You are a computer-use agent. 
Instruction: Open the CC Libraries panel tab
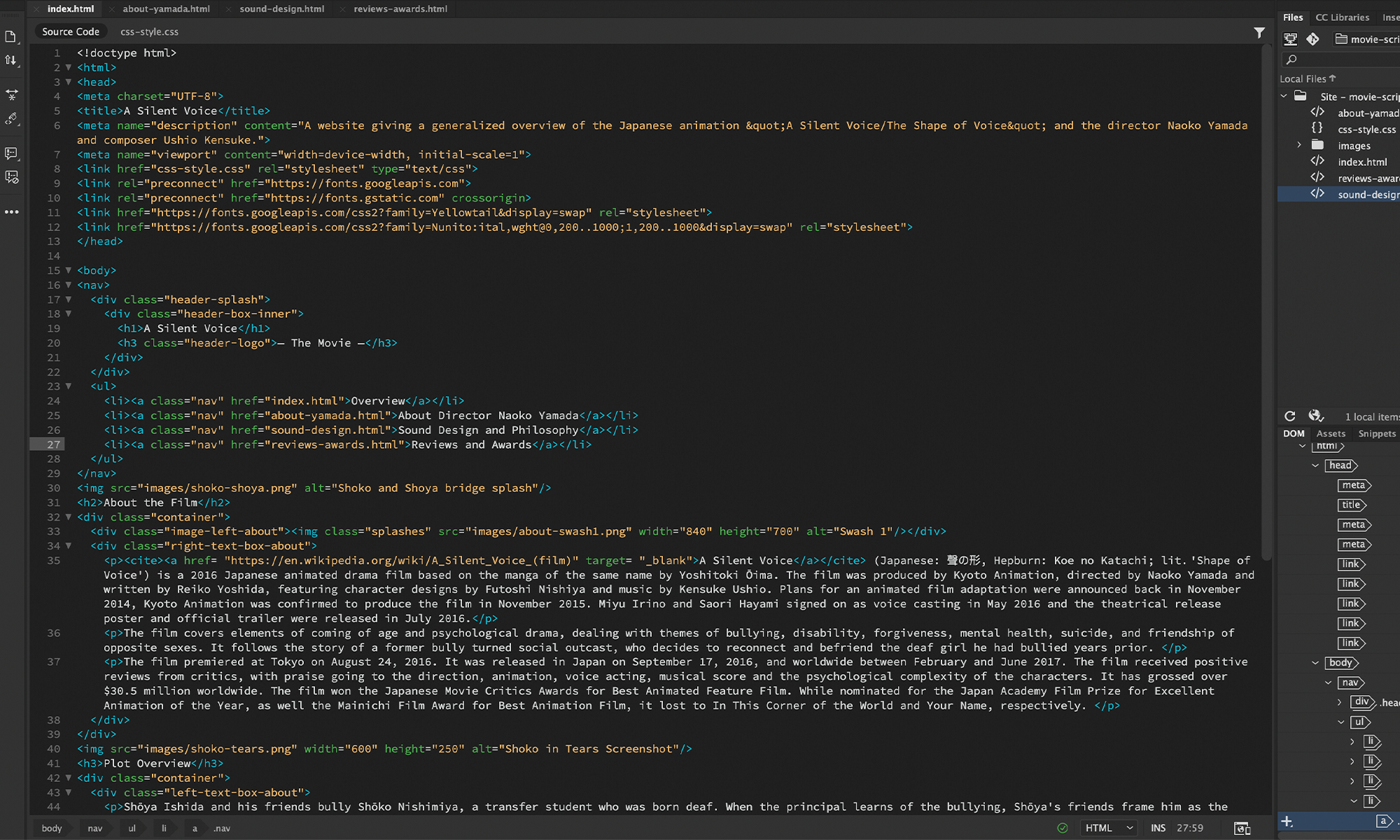(1342, 17)
